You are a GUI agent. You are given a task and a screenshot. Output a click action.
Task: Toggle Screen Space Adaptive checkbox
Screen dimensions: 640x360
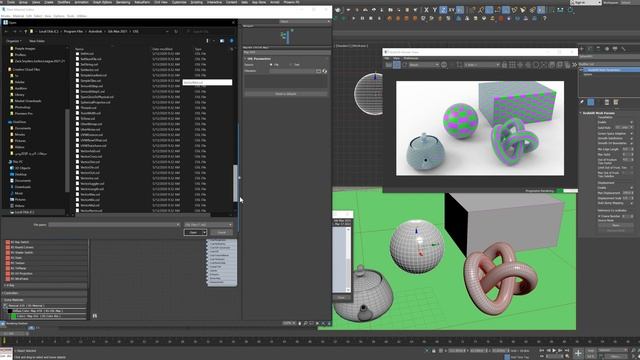coord(631,133)
